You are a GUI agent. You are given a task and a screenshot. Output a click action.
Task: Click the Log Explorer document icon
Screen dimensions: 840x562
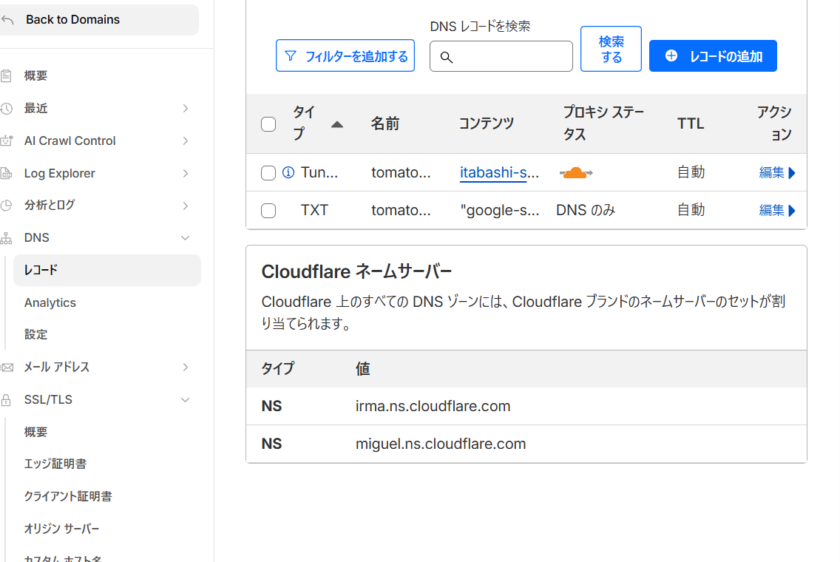[6, 174]
